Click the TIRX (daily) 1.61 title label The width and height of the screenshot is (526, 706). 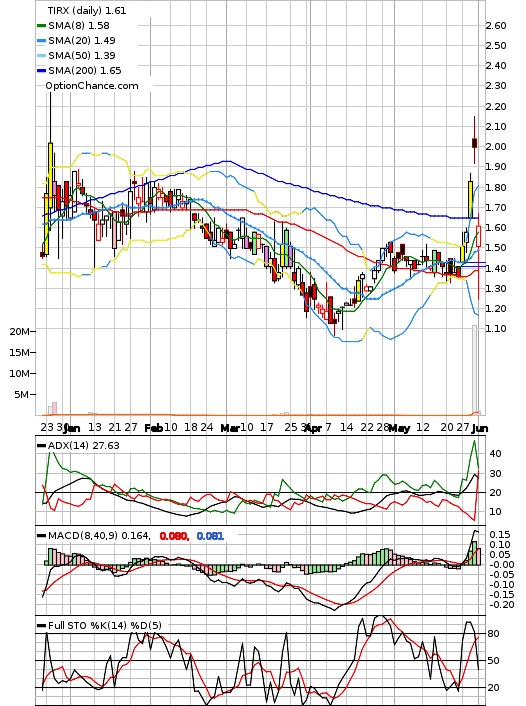pos(87,10)
